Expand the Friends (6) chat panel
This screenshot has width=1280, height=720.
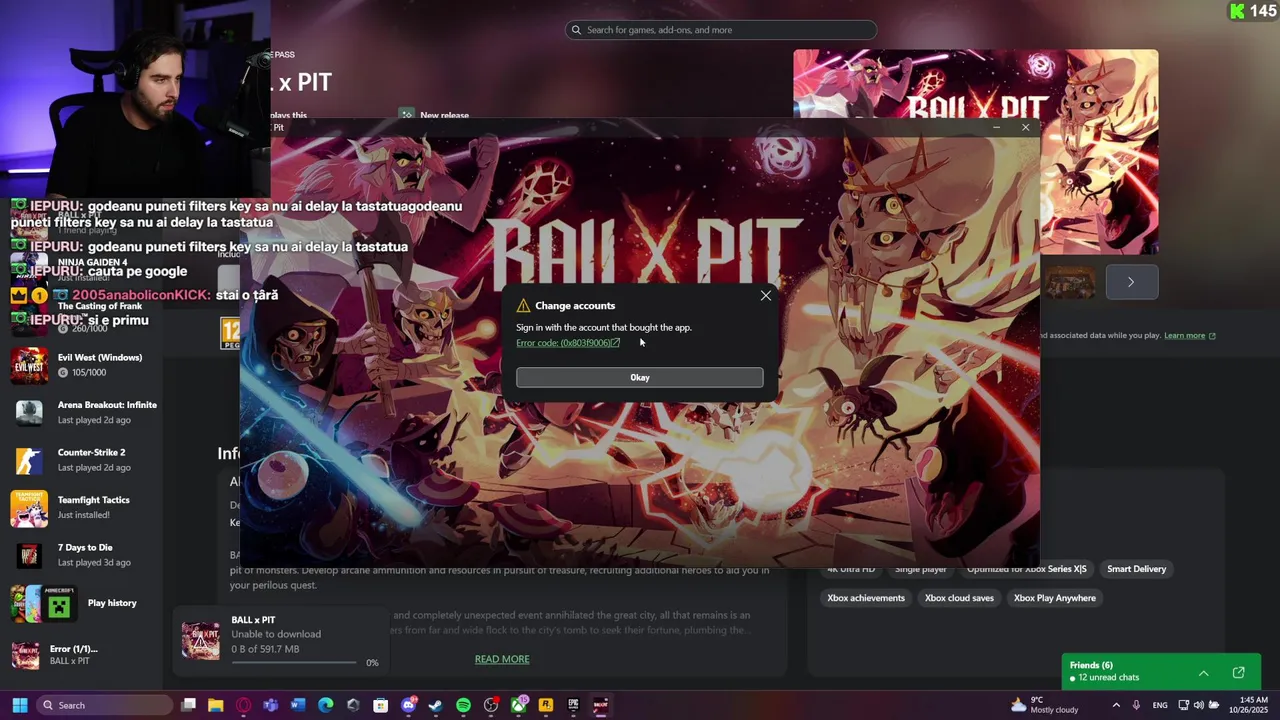(x=1203, y=673)
